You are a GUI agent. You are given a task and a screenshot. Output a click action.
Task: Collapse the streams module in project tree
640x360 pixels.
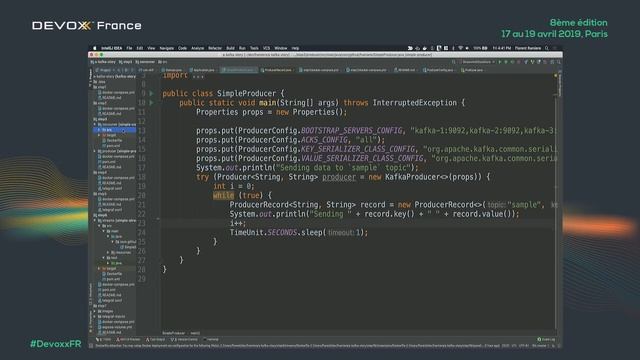95,220
